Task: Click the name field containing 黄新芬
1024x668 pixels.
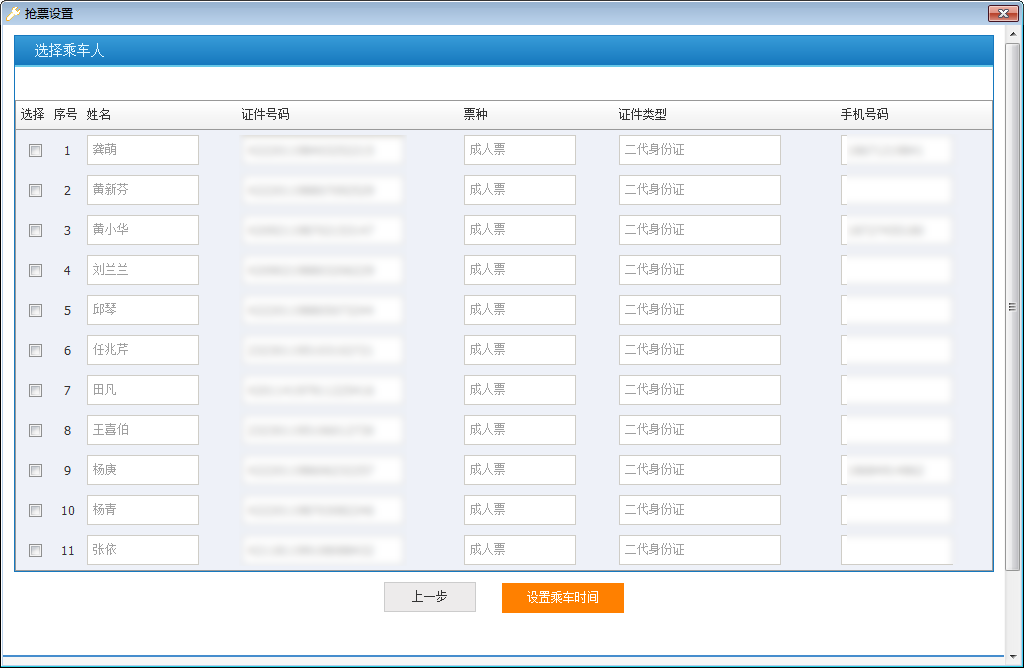Action: (x=143, y=190)
